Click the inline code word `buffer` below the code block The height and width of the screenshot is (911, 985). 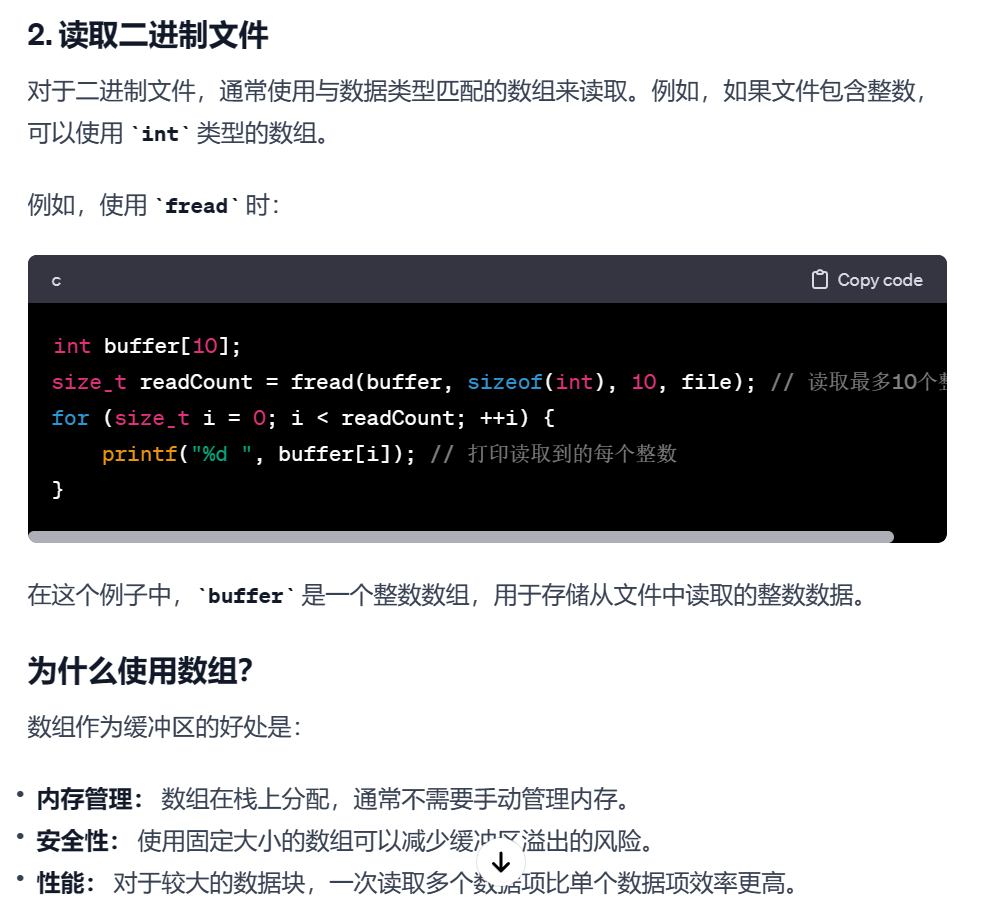click(x=245, y=596)
